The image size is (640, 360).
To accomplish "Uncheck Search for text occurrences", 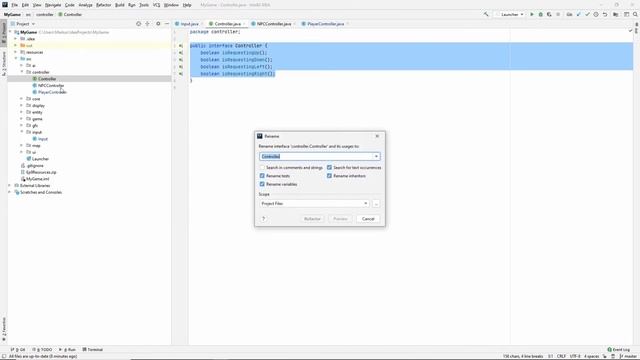I will coord(329,168).
